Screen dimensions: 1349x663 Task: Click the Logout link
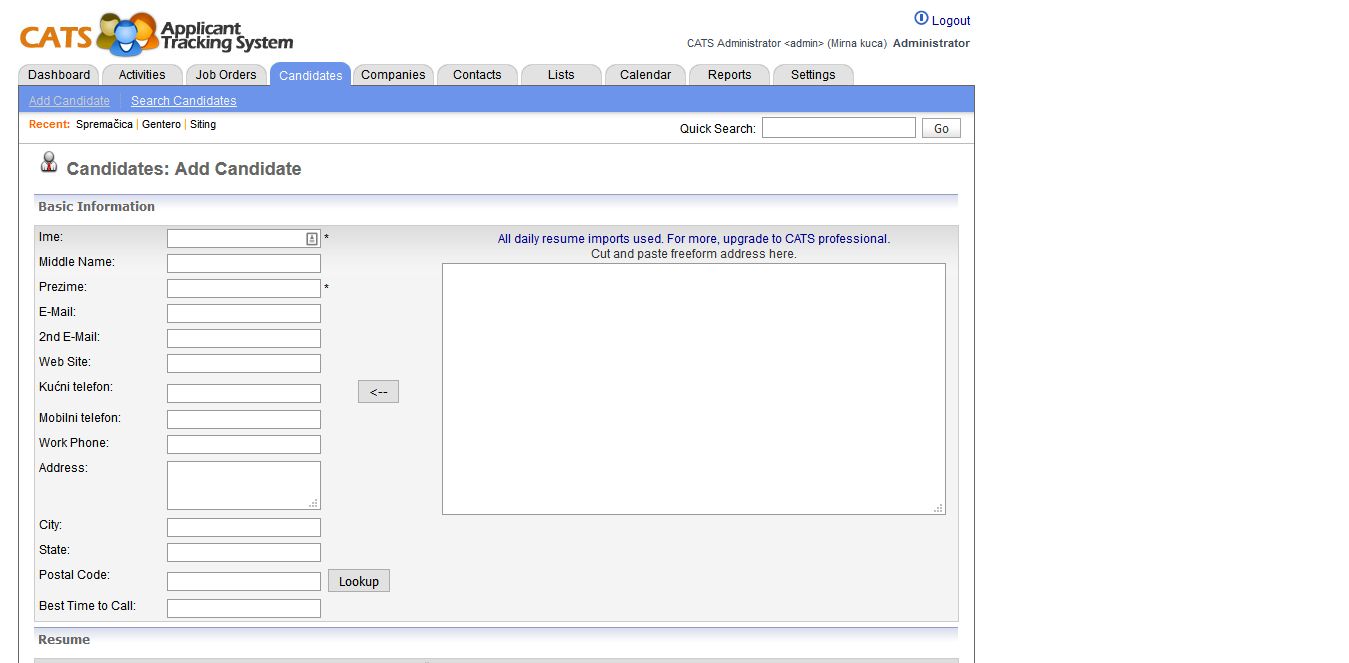pos(948,21)
